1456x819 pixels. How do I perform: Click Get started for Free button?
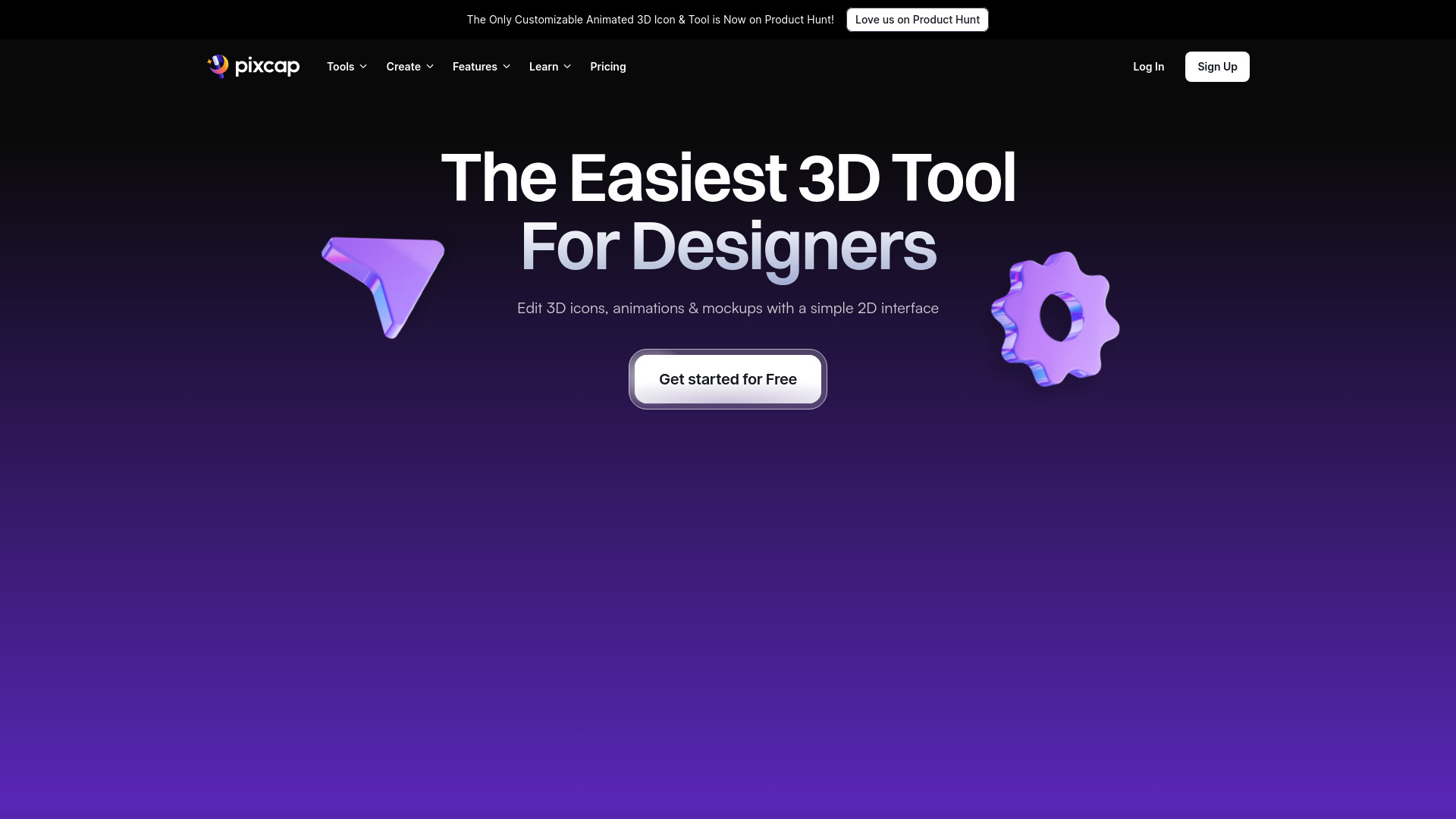(x=727, y=378)
